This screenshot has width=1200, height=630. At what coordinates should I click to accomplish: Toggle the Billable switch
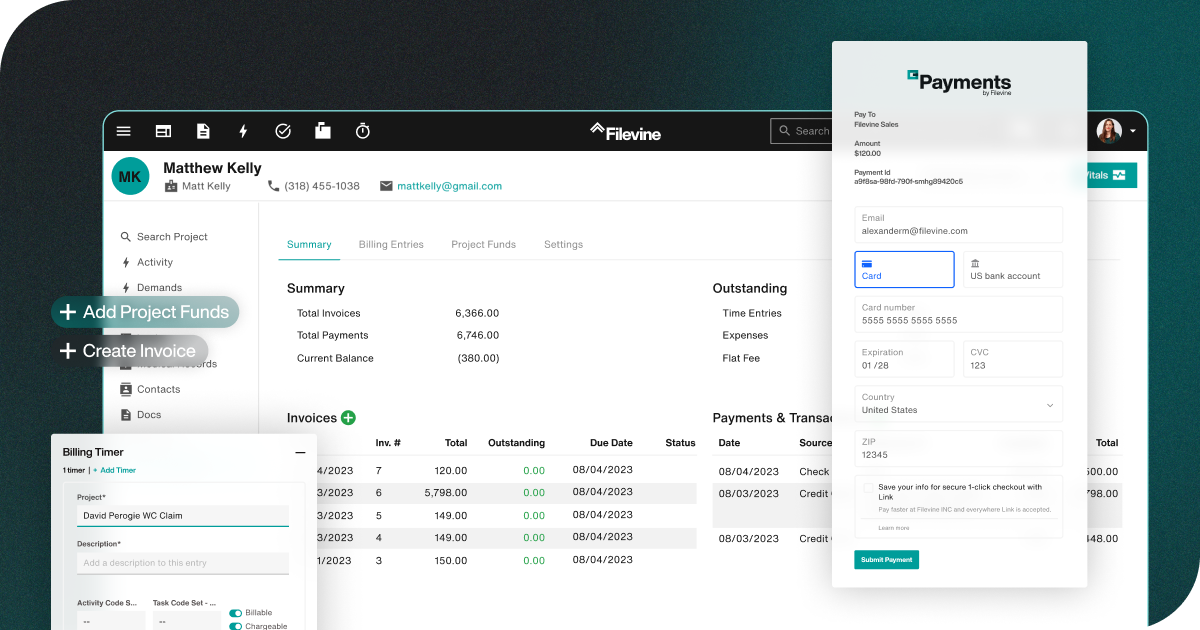pos(236,613)
